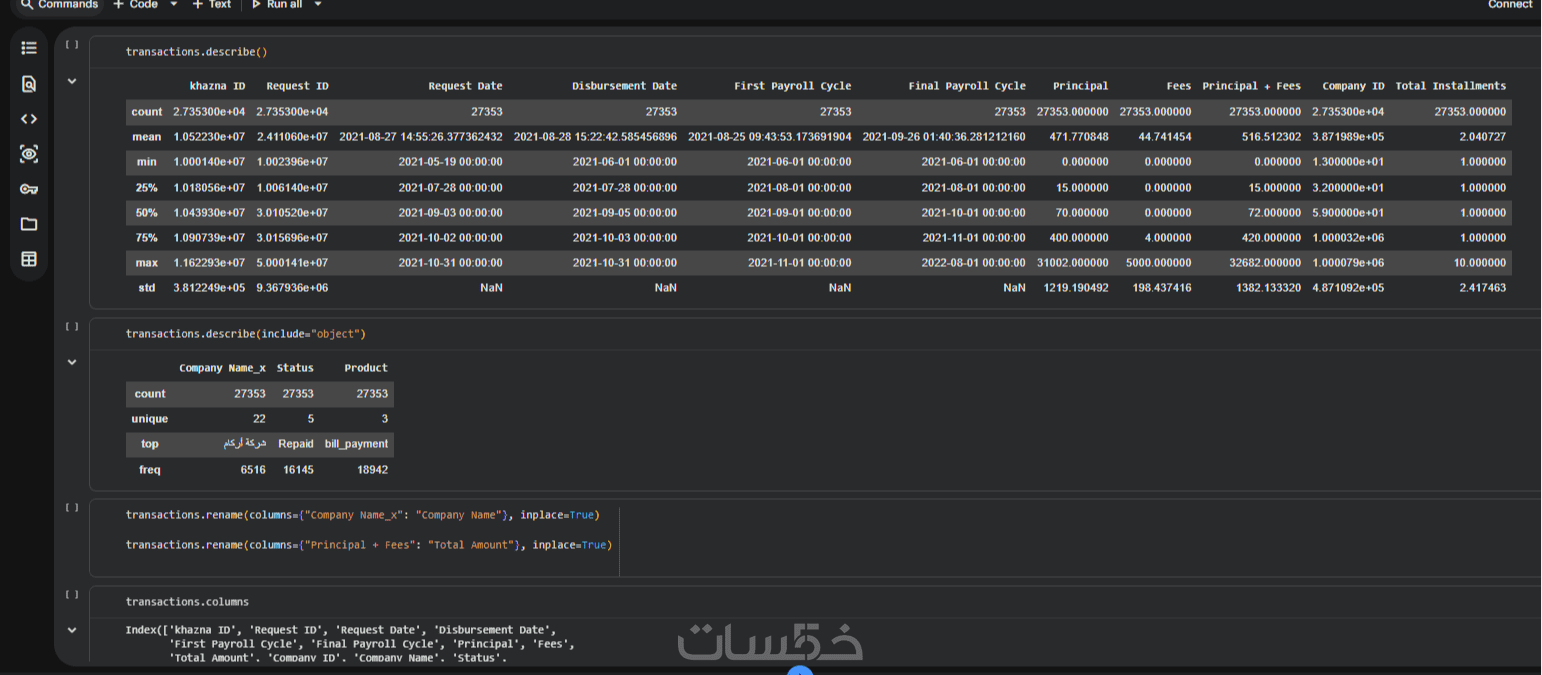This screenshot has height=675, width=1542.
Task: Click the rename Company Name_x code line
Action: tap(362, 515)
